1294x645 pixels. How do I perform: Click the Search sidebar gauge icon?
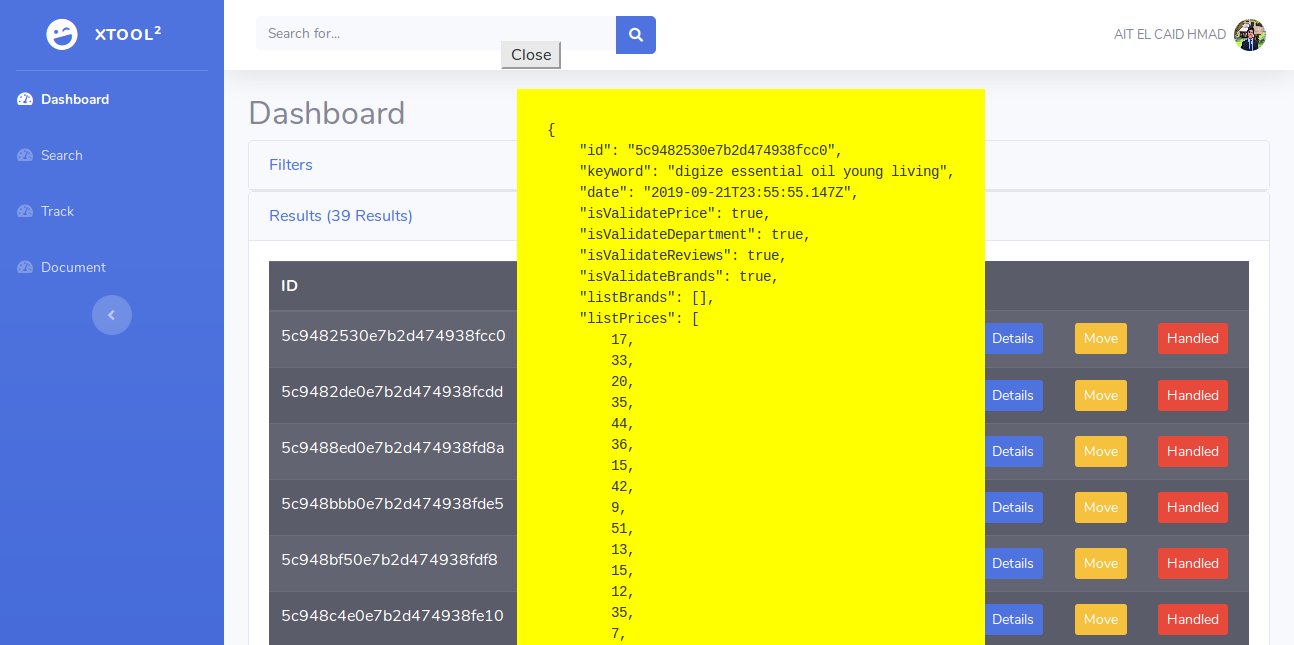[x=25, y=155]
